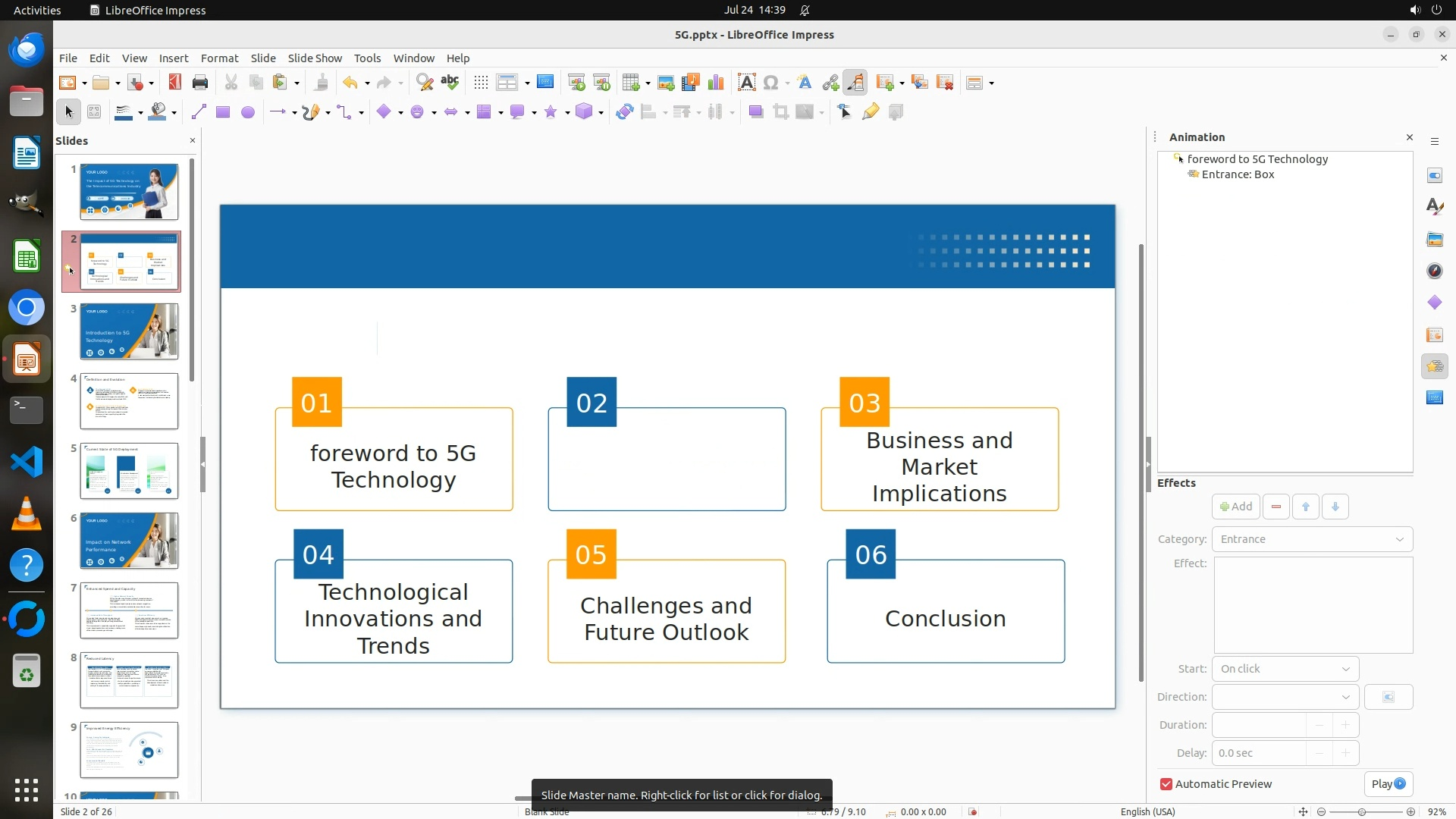Click the Export as PDF icon
Image resolution: width=1456 pixels, height=819 pixels.
click(x=175, y=83)
